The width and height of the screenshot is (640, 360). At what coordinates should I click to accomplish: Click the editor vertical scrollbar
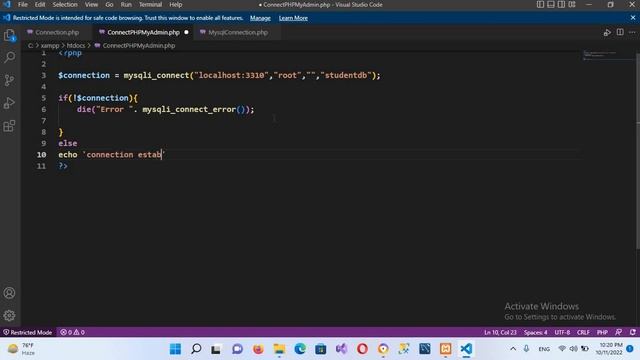coord(638,150)
